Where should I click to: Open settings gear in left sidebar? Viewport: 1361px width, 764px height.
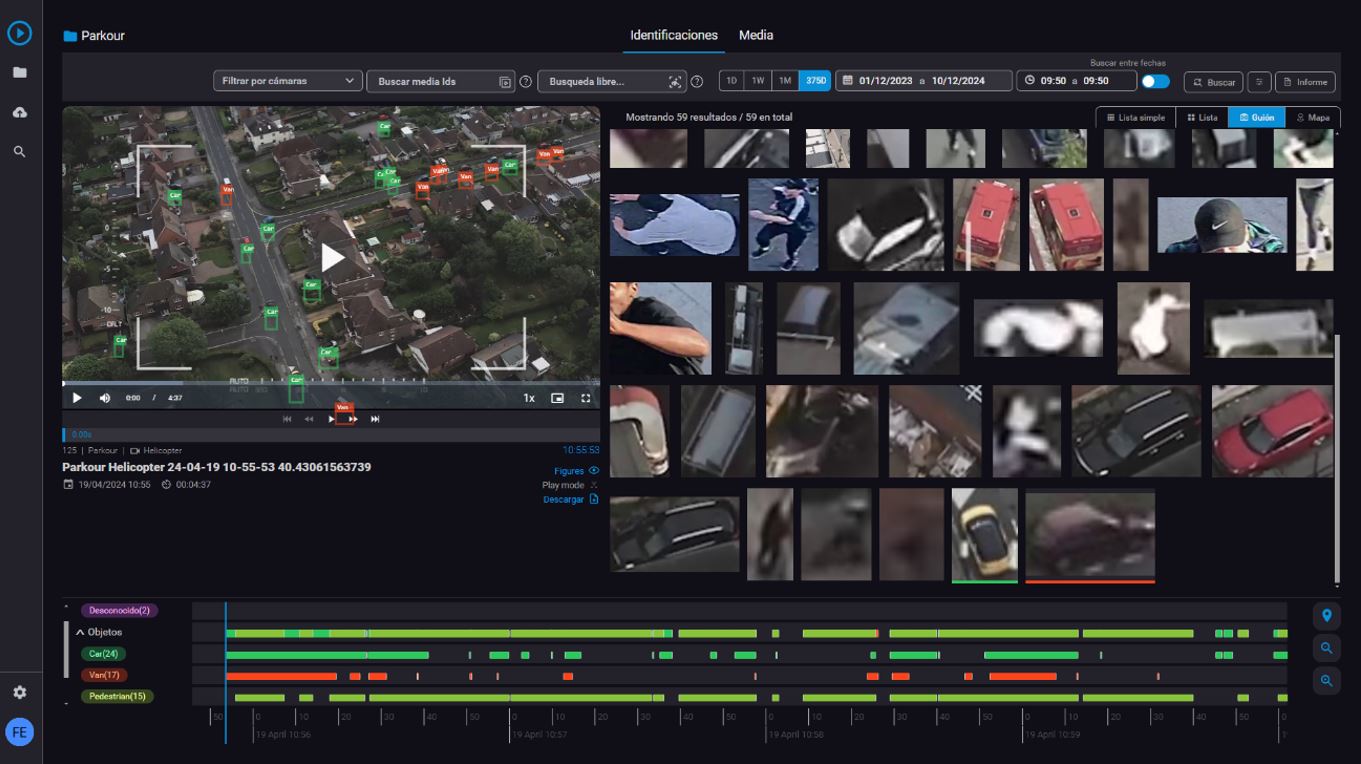tap(19, 692)
